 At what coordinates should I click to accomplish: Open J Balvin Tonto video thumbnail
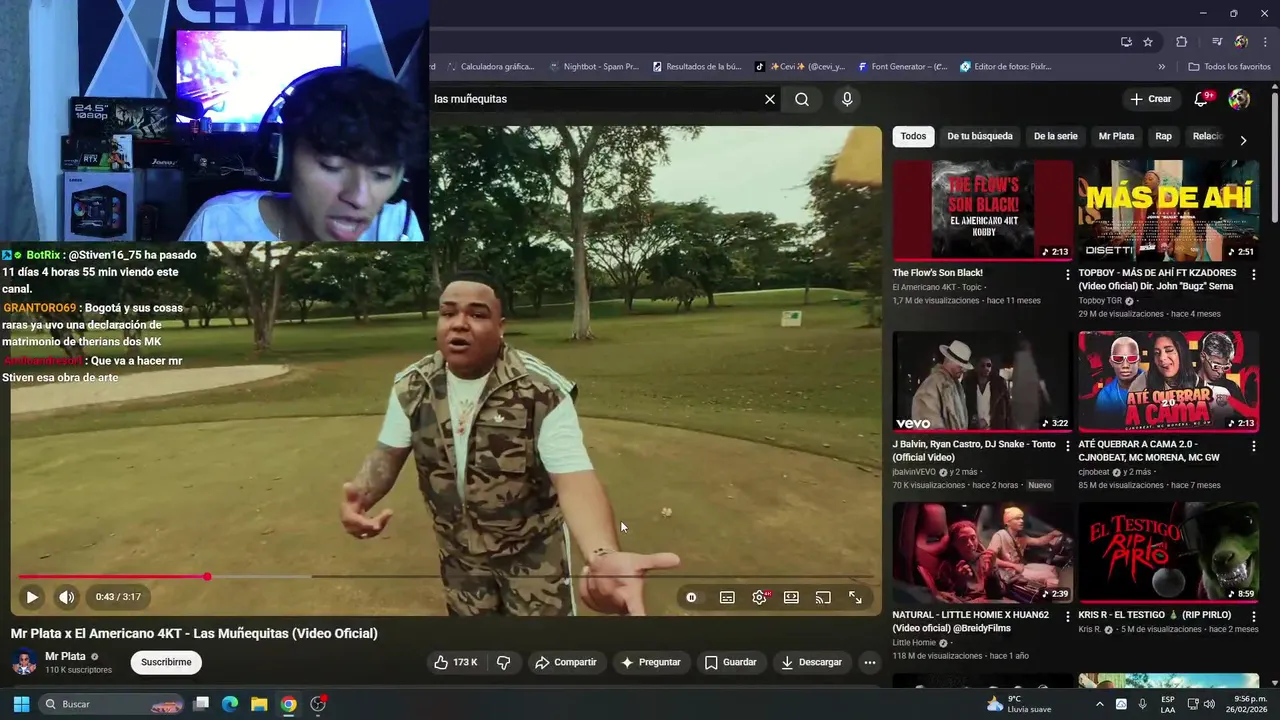click(982, 382)
